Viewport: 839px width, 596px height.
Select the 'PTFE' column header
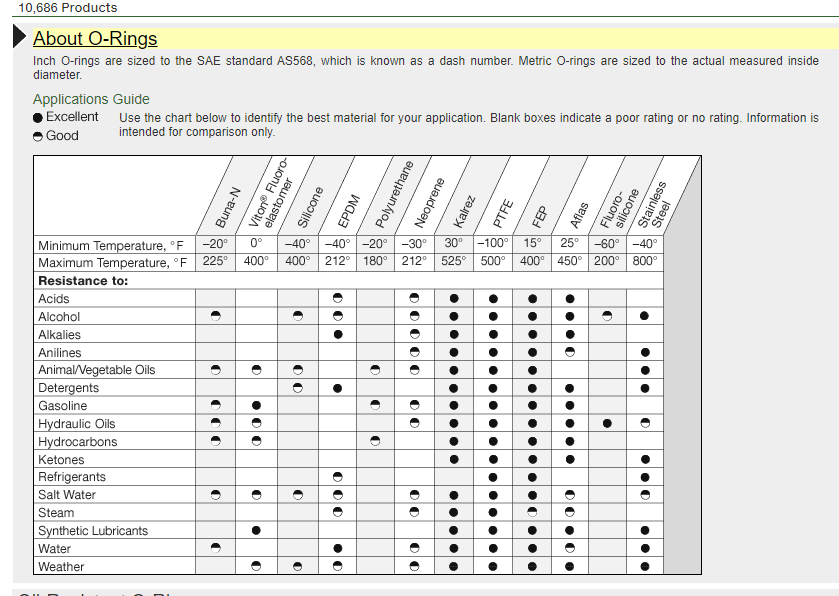503,213
